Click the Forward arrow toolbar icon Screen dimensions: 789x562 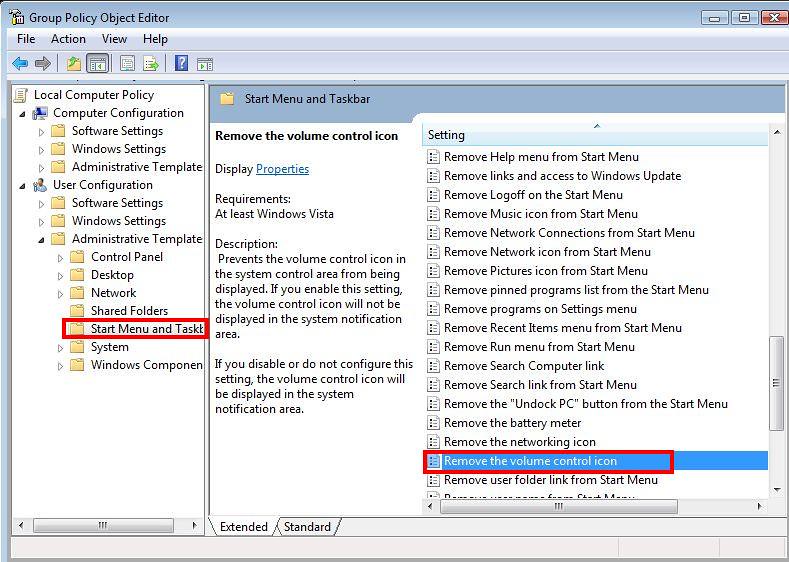pos(43,63)
